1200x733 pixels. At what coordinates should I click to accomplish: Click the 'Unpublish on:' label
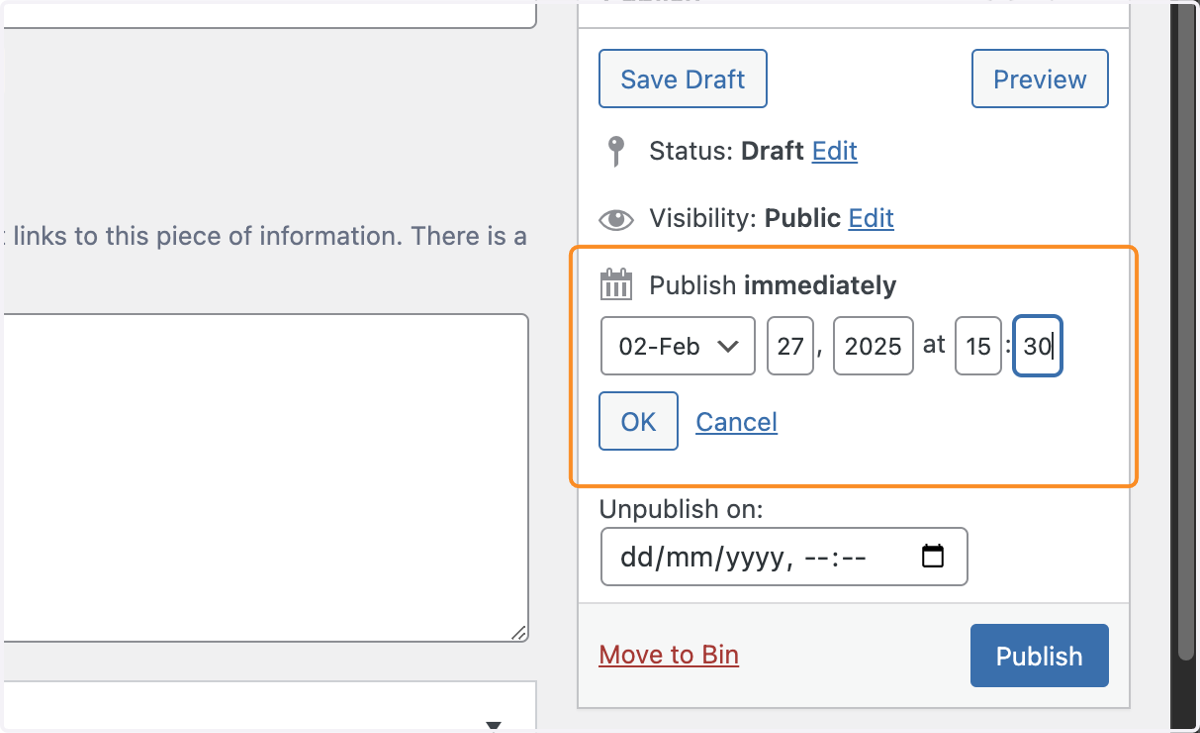point(681,509)
